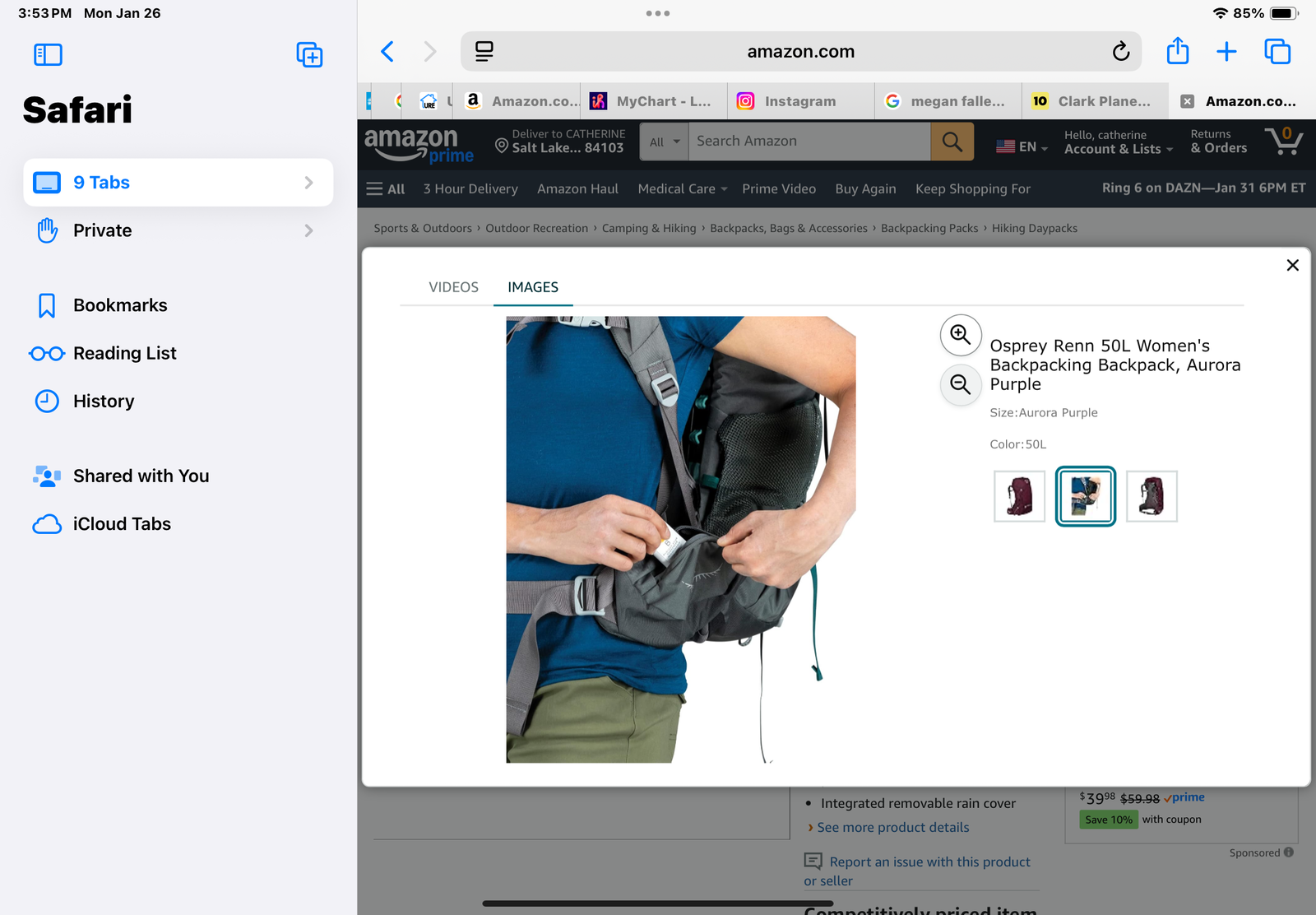Show the tab overview
Image resolution: width=1316 pixels, height=915 pixels.
[x=1277, y=52]
